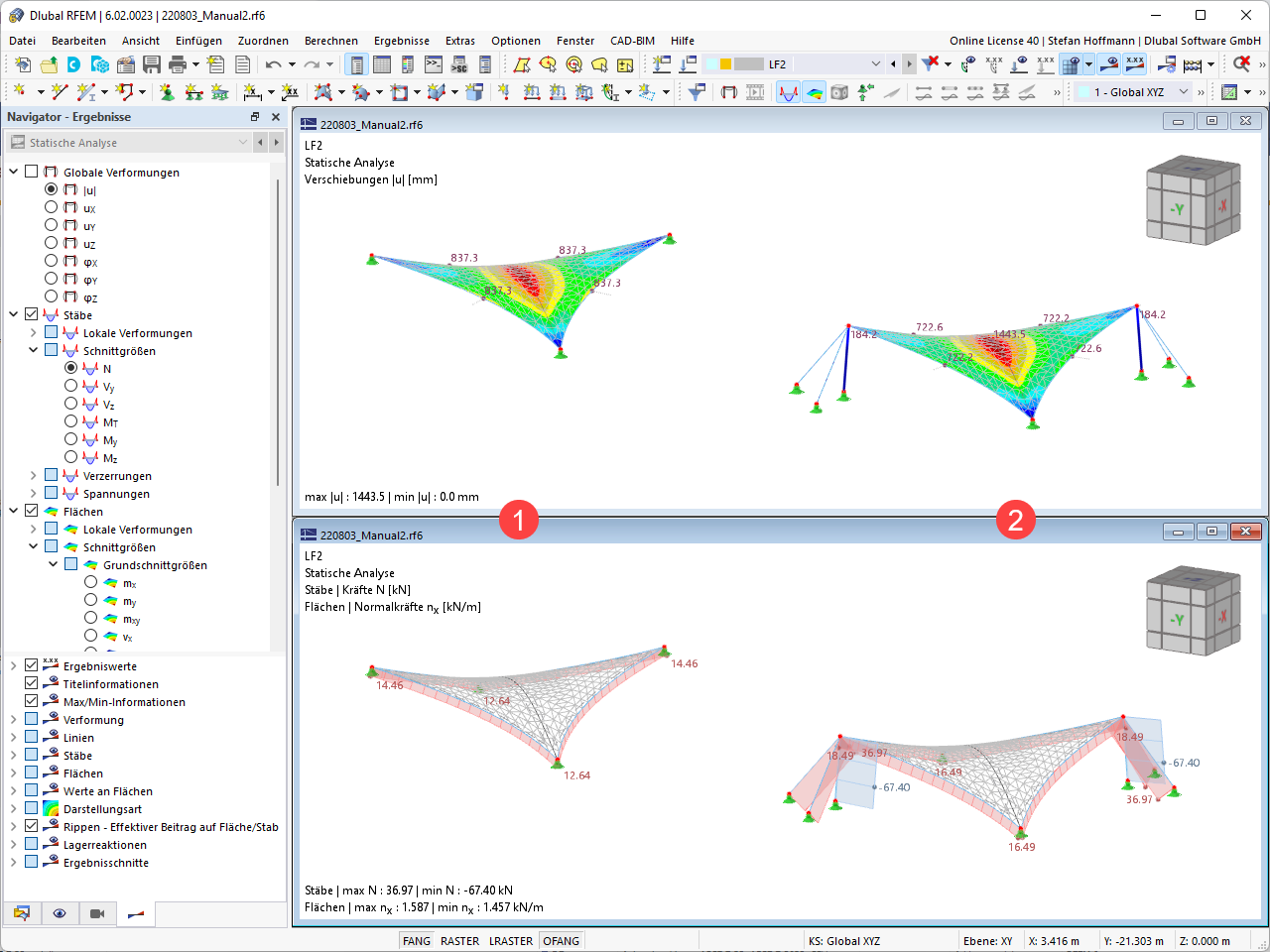
Task: Open an existing model file
Action: click(x=49, y=63)
